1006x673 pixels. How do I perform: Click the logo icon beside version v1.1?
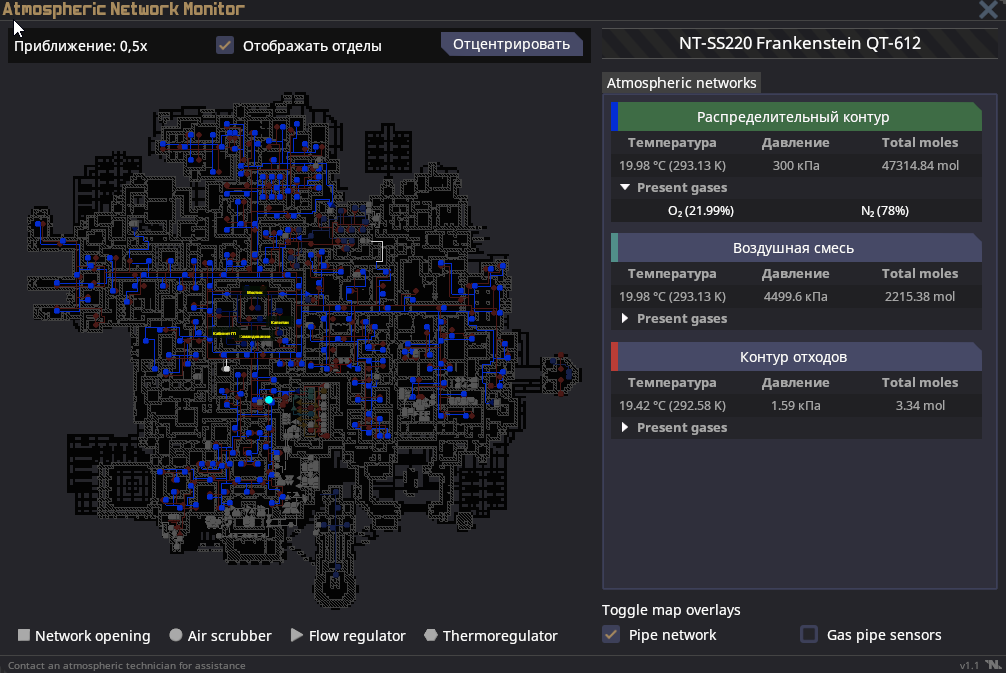[x=992, y=665]
